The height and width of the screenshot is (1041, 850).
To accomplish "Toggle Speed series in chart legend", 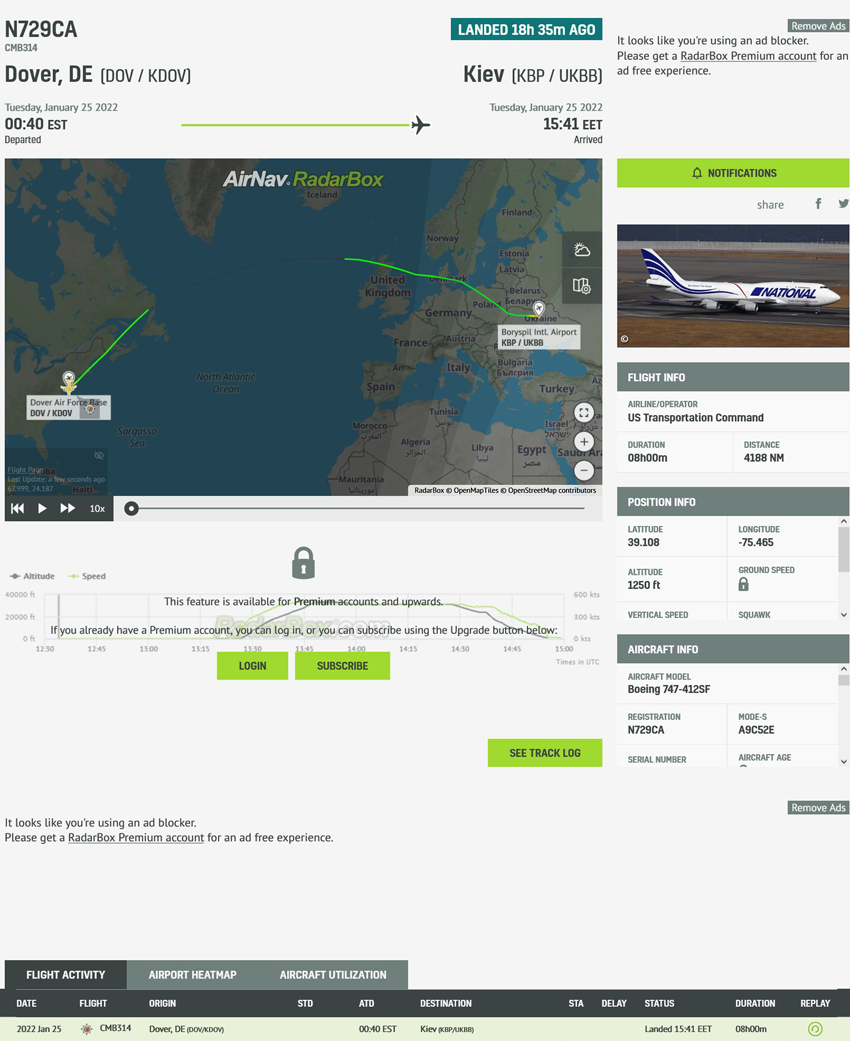I will tap(87, 576).
